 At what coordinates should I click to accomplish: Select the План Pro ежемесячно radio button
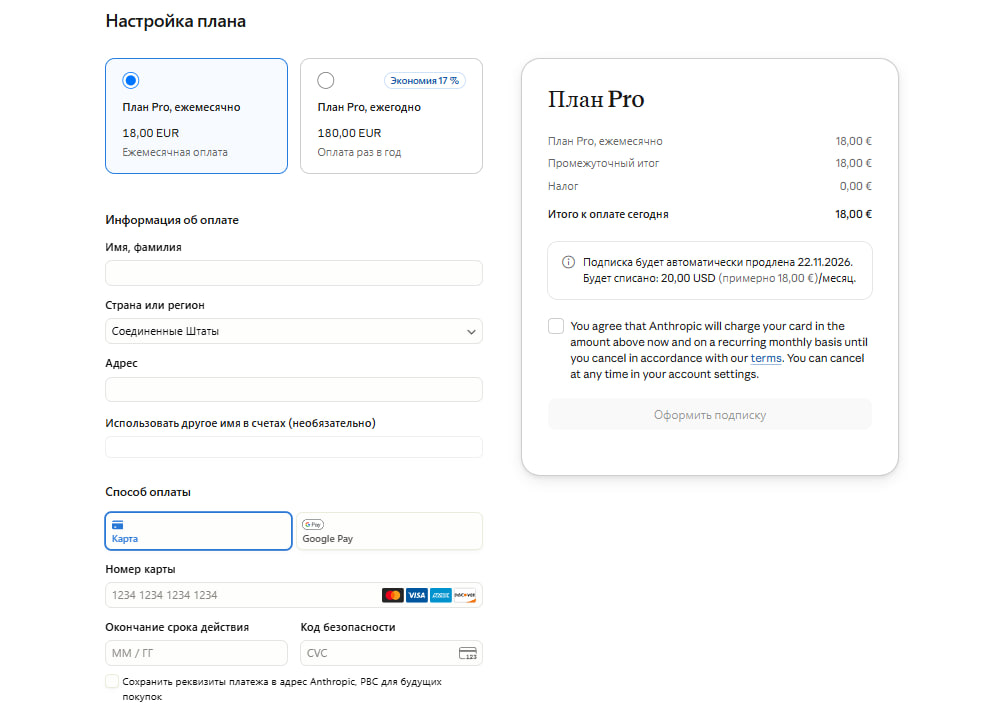131,80
